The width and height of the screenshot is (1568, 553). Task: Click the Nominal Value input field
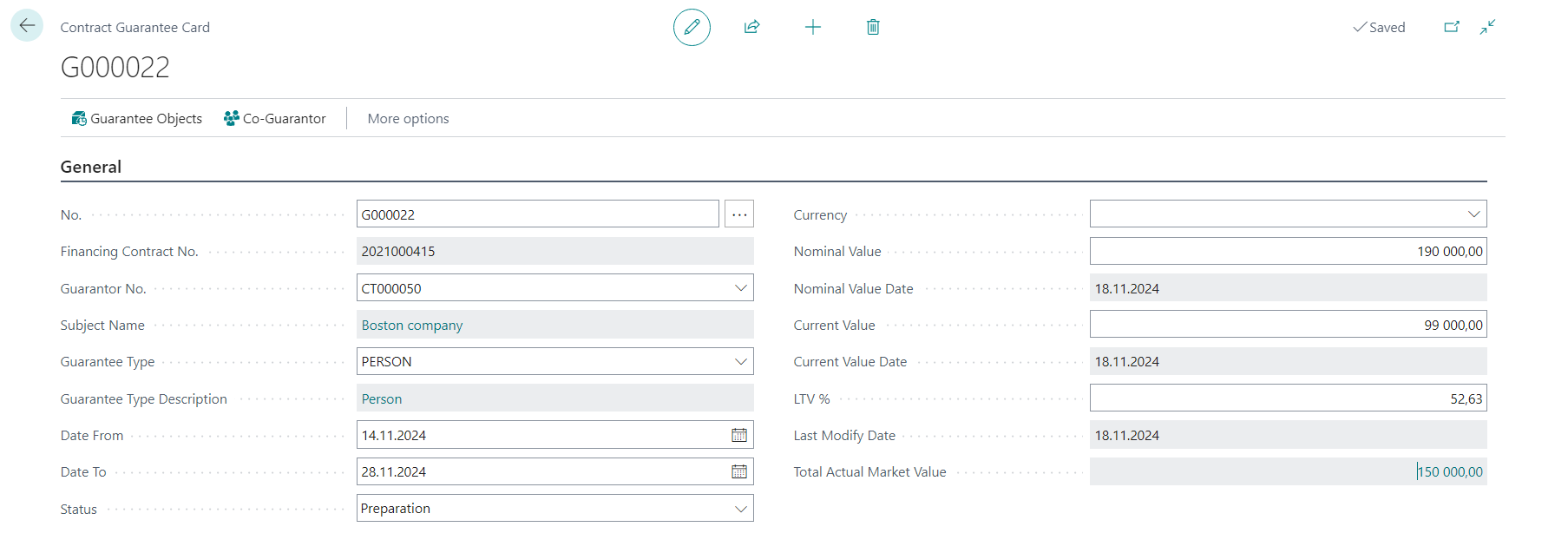[1288, 252]
